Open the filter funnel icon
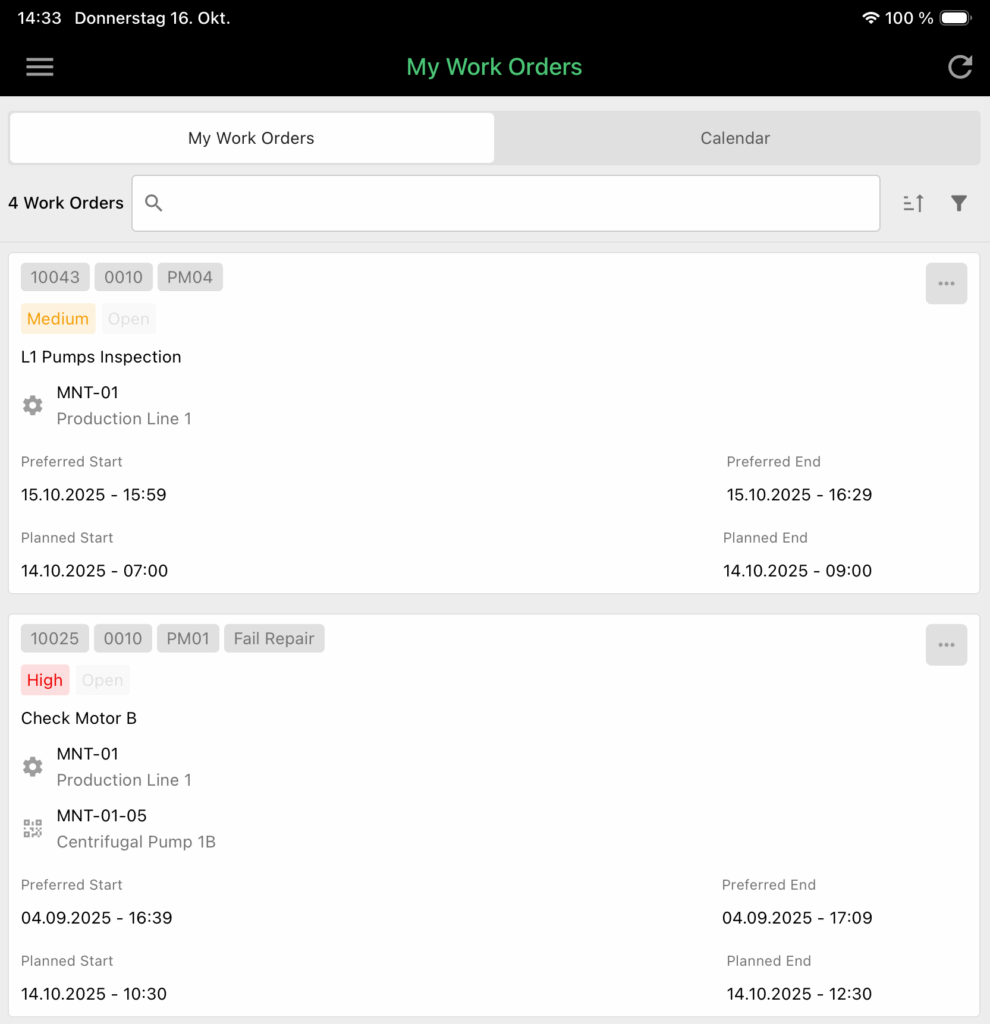990x1024 pixels. 958,203
